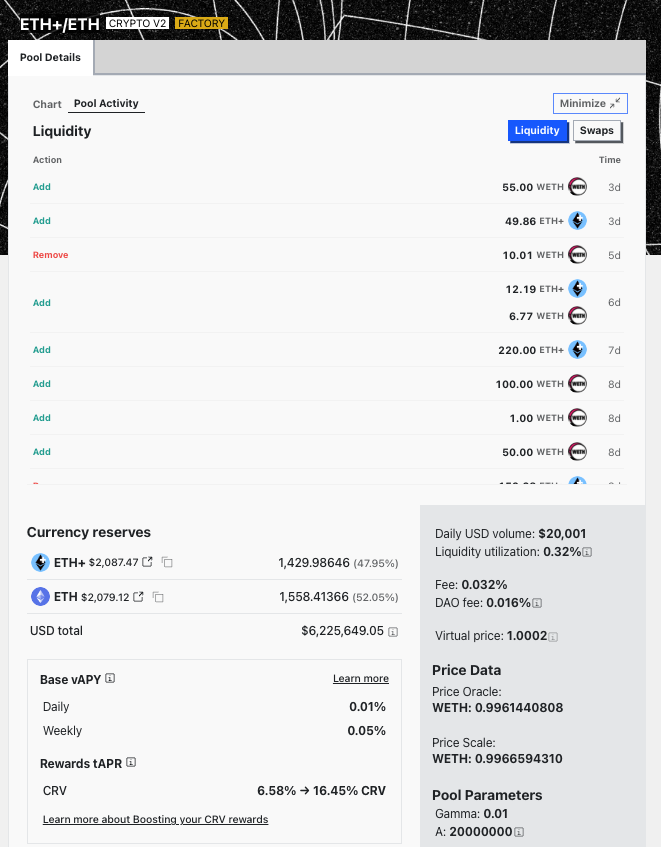Show Base vAPY info tooltip
Image resolution: width=661 pixels, height=847 pixels.
coord(110,678)
